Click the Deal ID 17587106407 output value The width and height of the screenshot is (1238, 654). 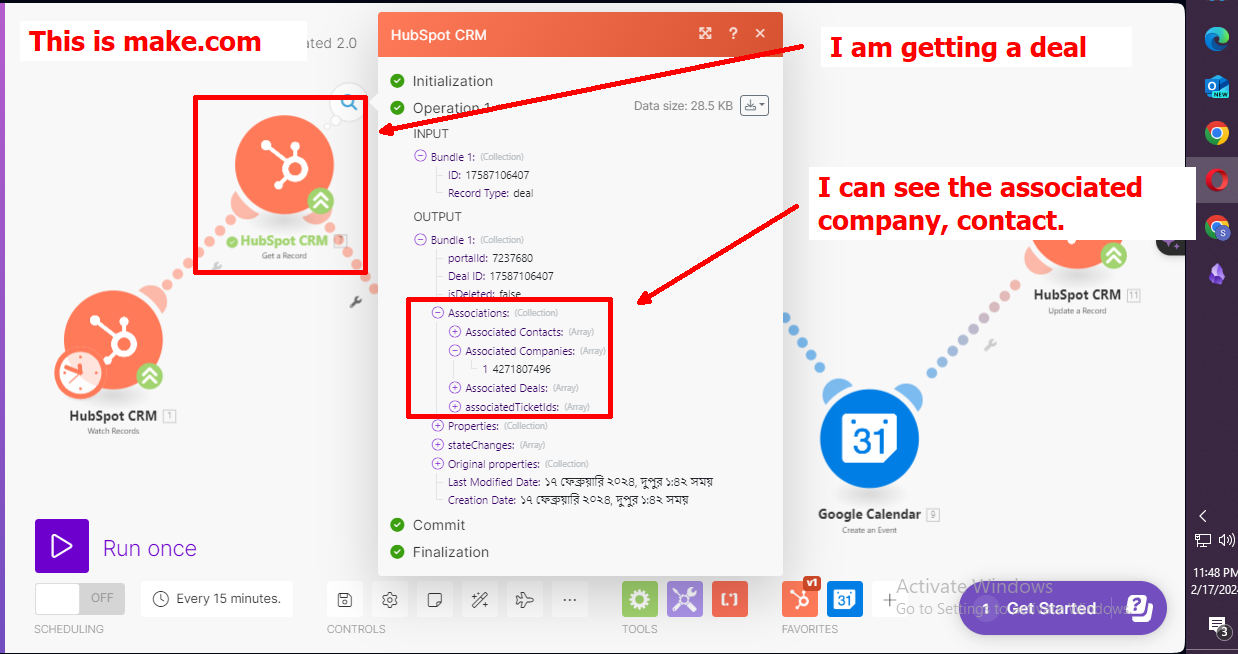[521, 276]
